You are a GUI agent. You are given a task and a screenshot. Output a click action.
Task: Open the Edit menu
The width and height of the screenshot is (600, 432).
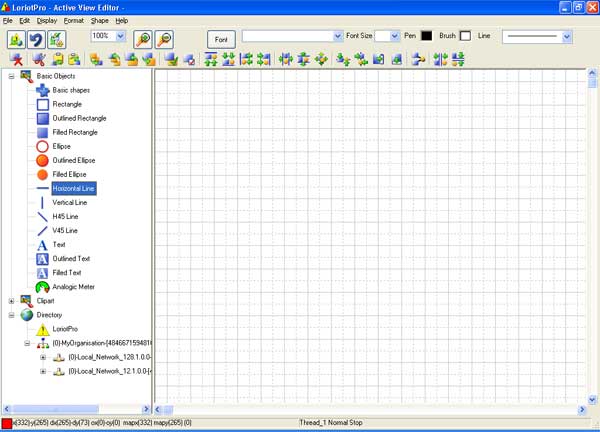pos(24,21)
